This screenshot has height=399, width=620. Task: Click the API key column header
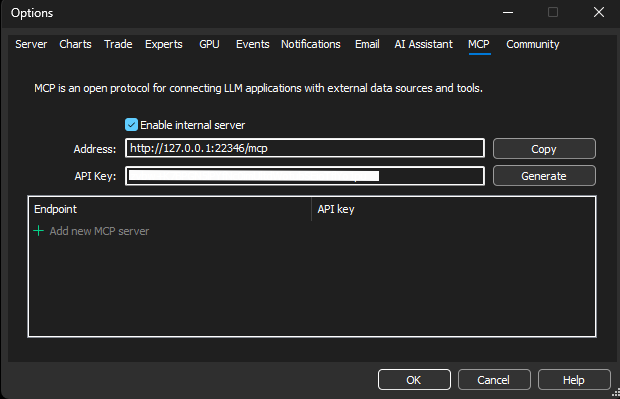(x=453, y=209)
